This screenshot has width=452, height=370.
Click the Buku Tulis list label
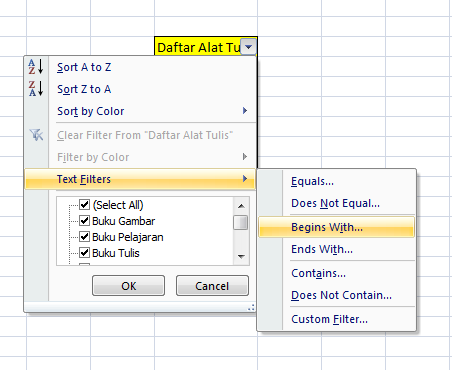(116, 253)
